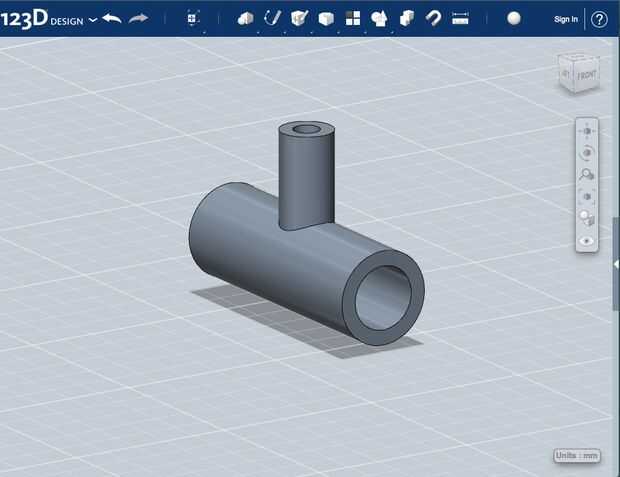This screenshot has height=477, width=620.
Task: Open the Combine tool icon
Action: tap(406, 18)
